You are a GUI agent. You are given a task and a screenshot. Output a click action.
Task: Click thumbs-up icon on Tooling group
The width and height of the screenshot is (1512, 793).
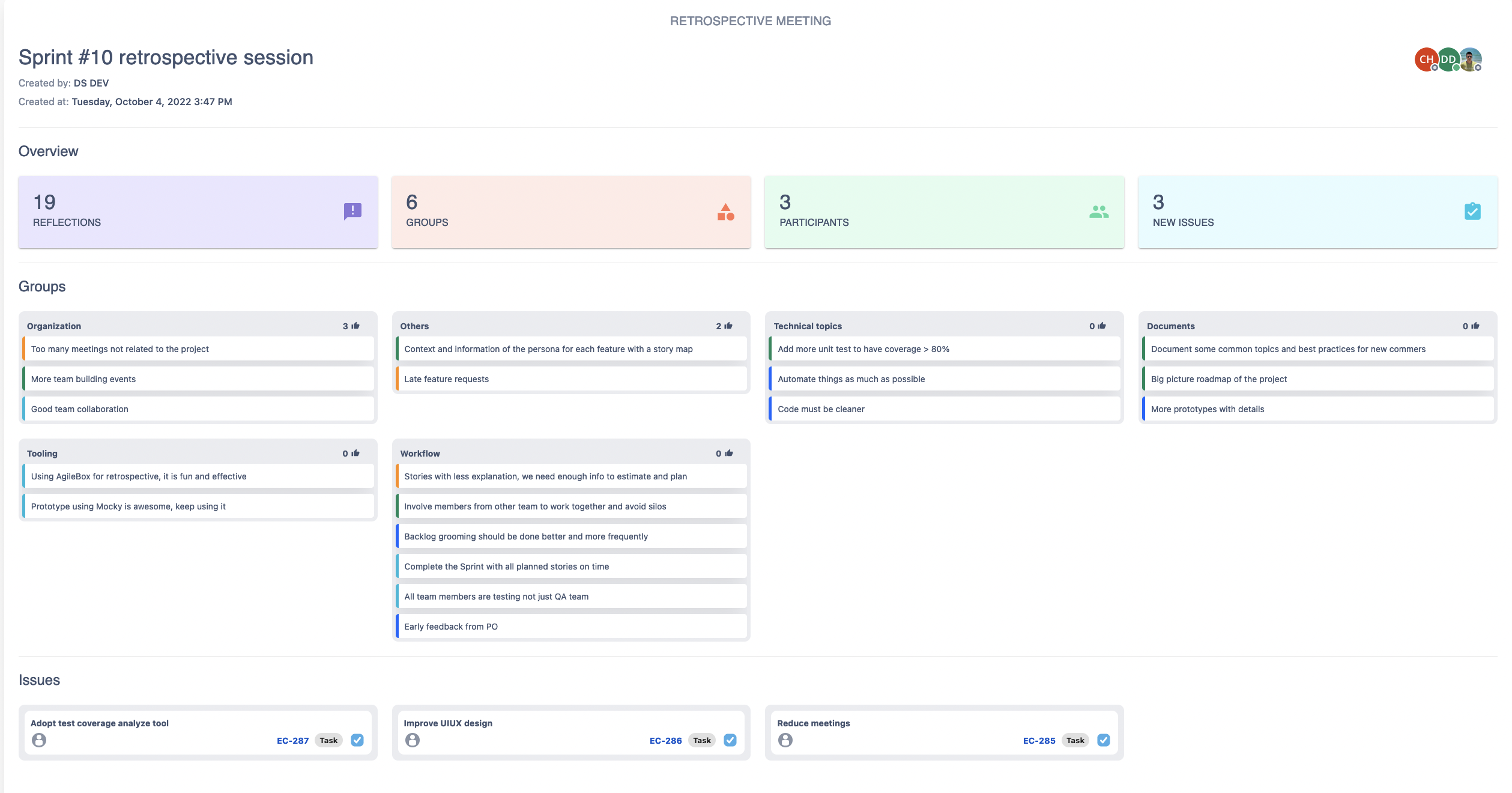(355, 453)
